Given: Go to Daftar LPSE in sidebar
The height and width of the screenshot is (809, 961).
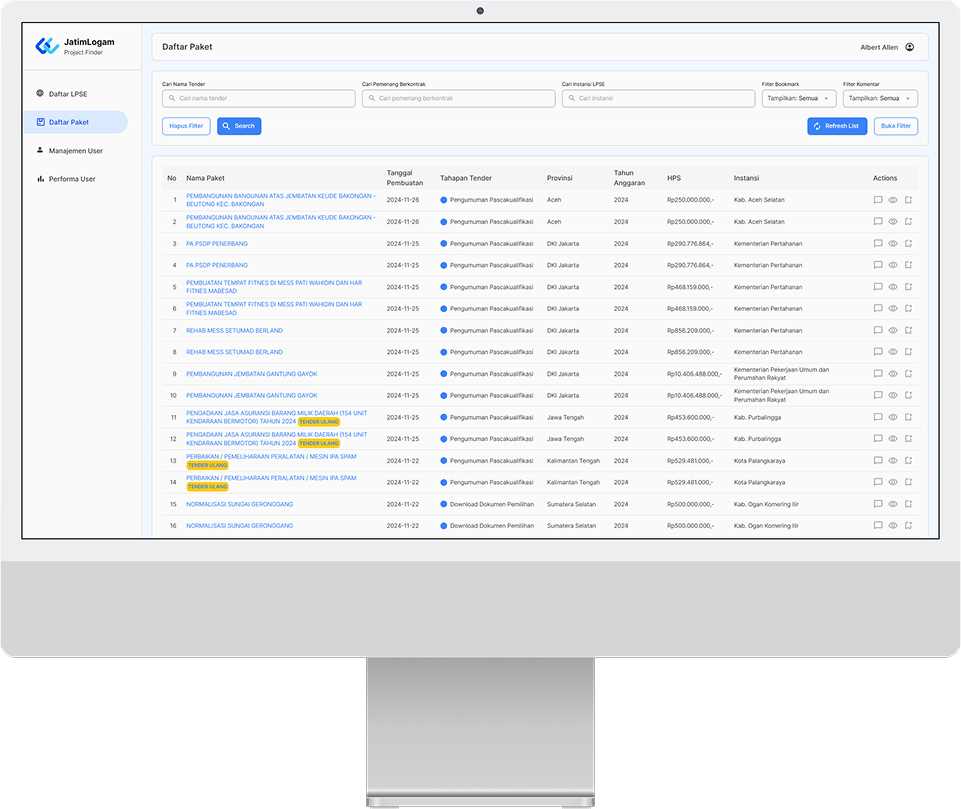Looking at the screenshot, I should point(68,94).
